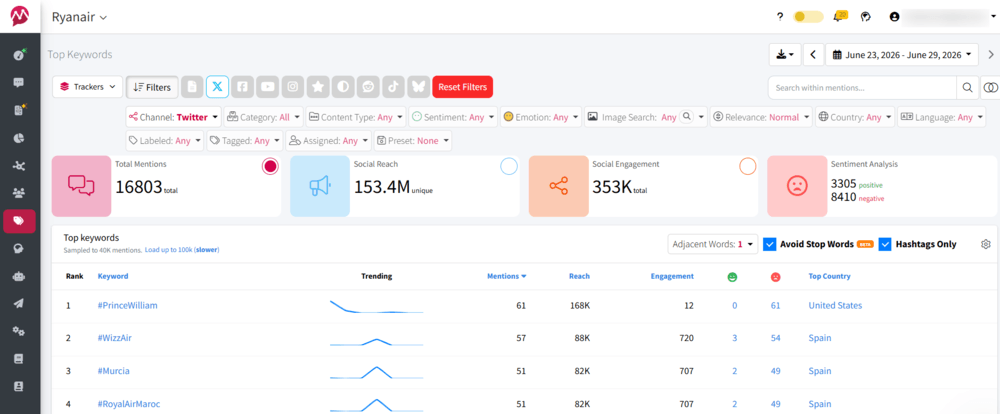Open the reports document sidebar icon

(x=18, y=110)
